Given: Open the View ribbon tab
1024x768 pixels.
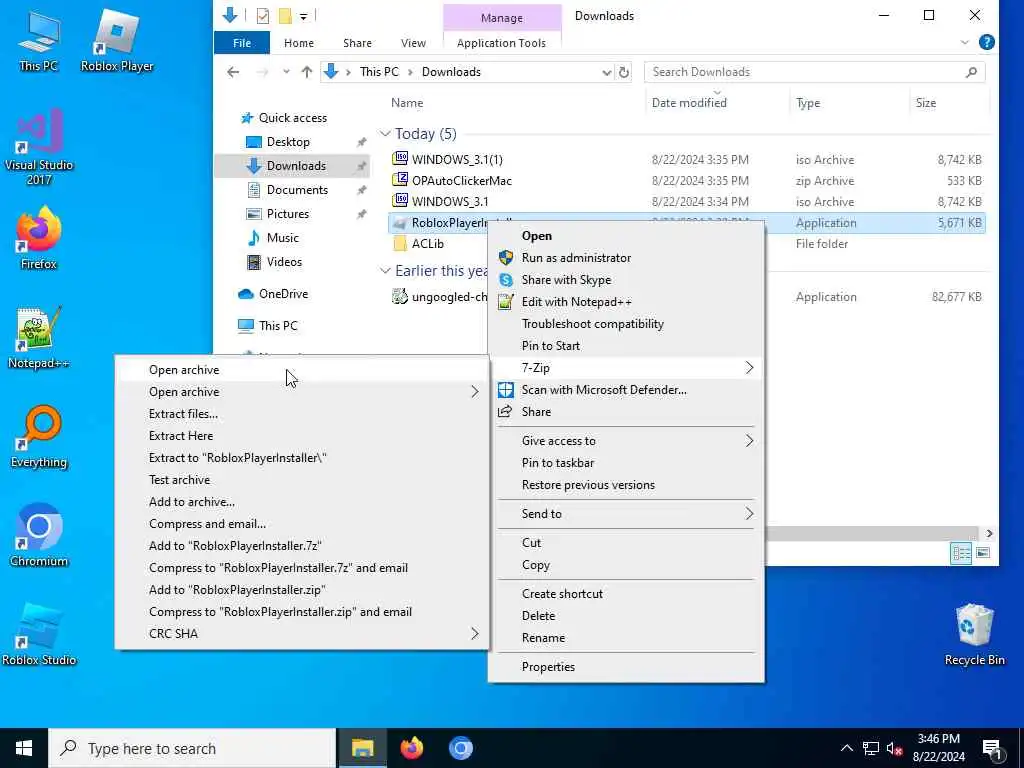Looking at the screenshot, I should click(x=413, y=42).
